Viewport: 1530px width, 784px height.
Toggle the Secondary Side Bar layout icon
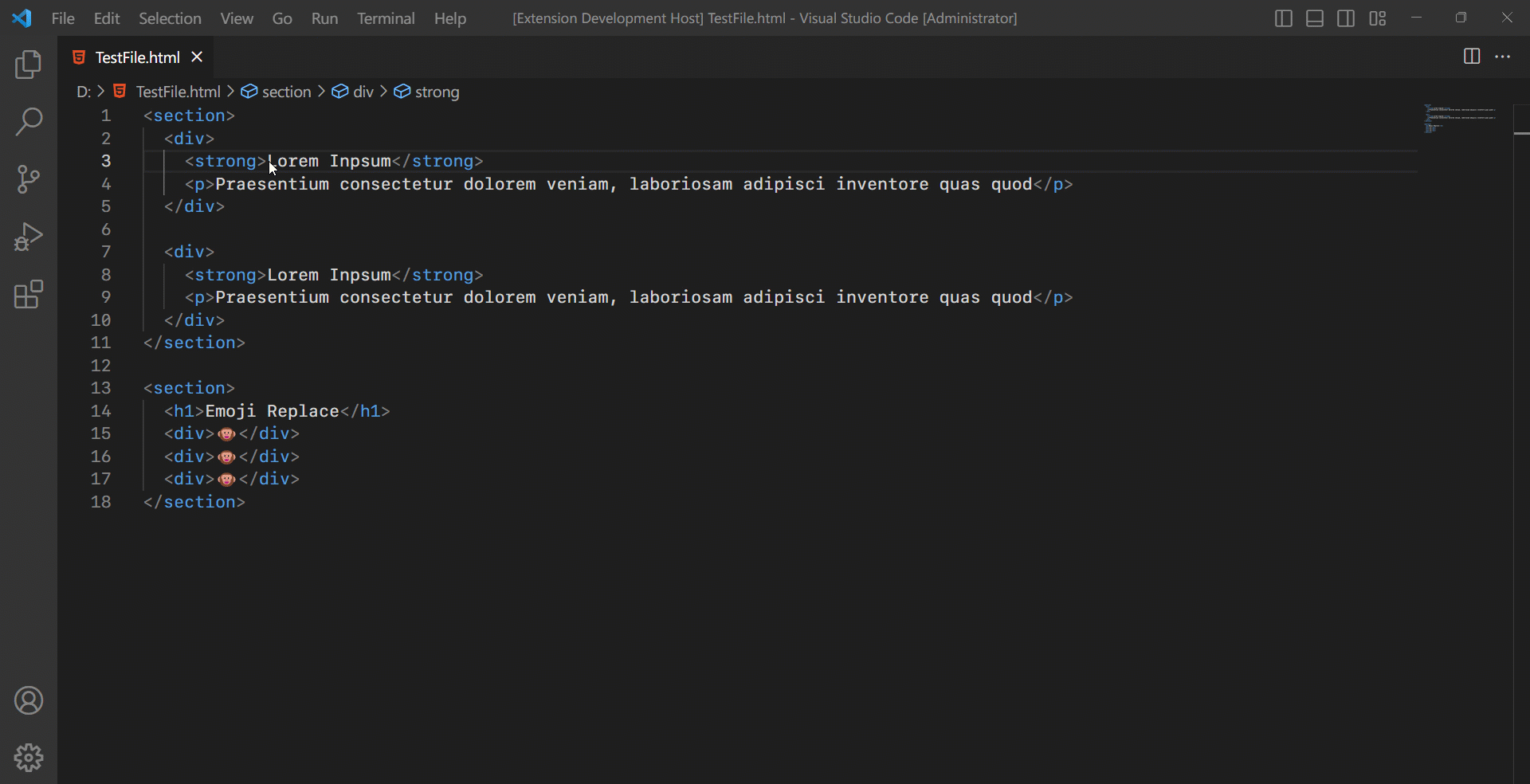(x=1346, y=18)
